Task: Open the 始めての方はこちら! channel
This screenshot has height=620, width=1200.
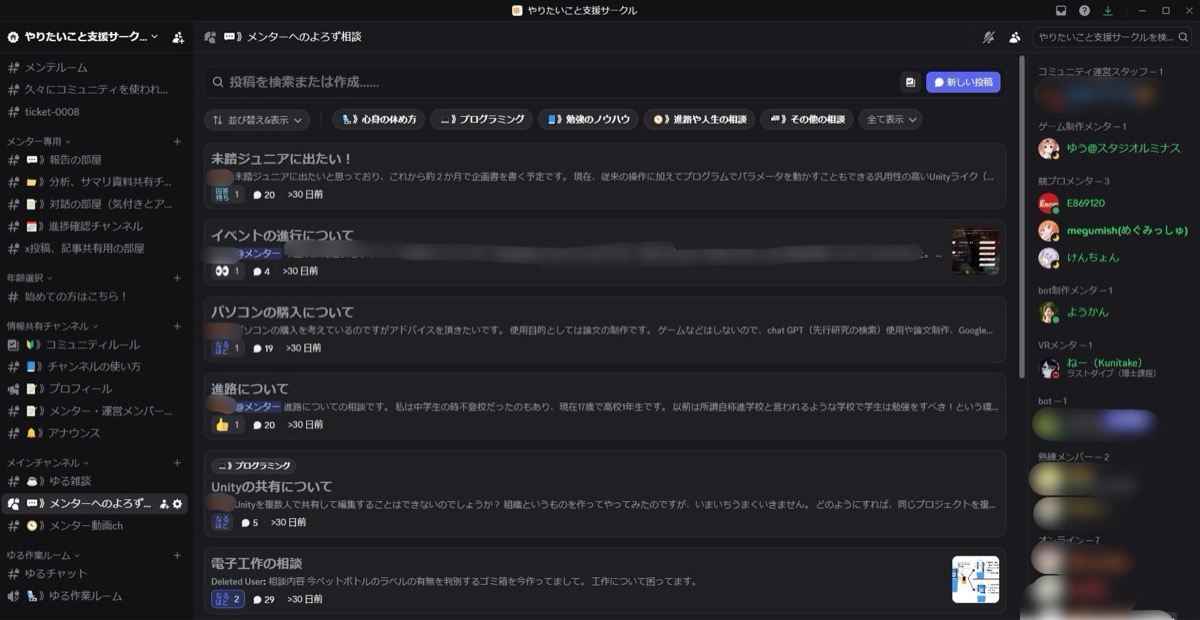Action: click(95, 297)
